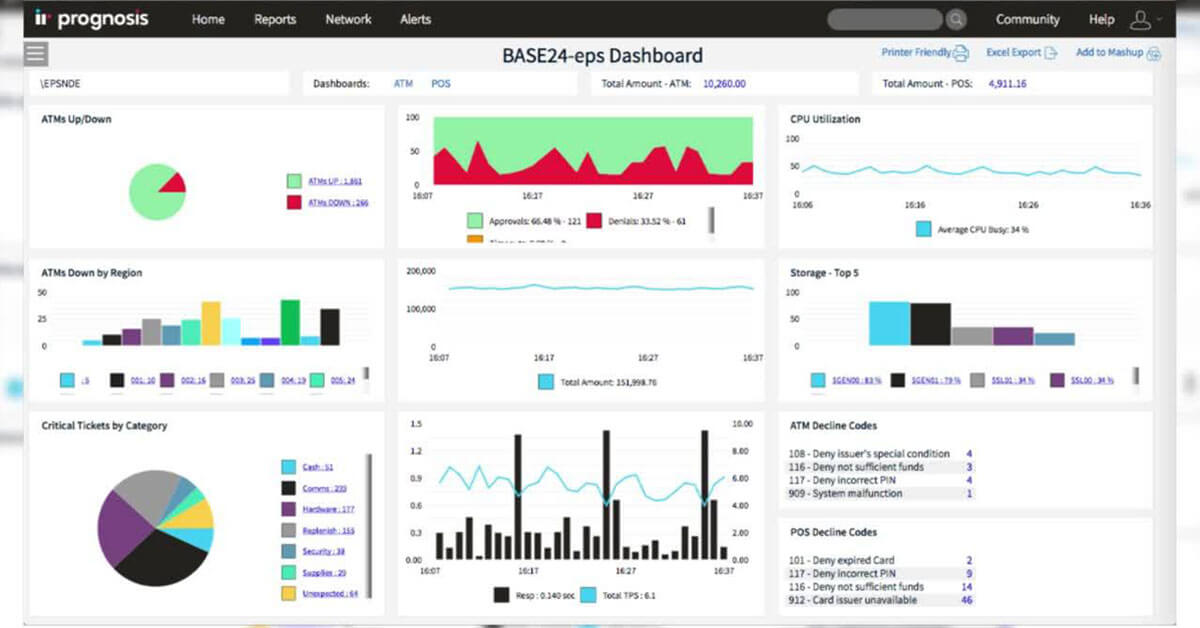This screenshot has height=628, width=1200.
Task: Open the user profile icon
Action: [x=1140, y=20]
